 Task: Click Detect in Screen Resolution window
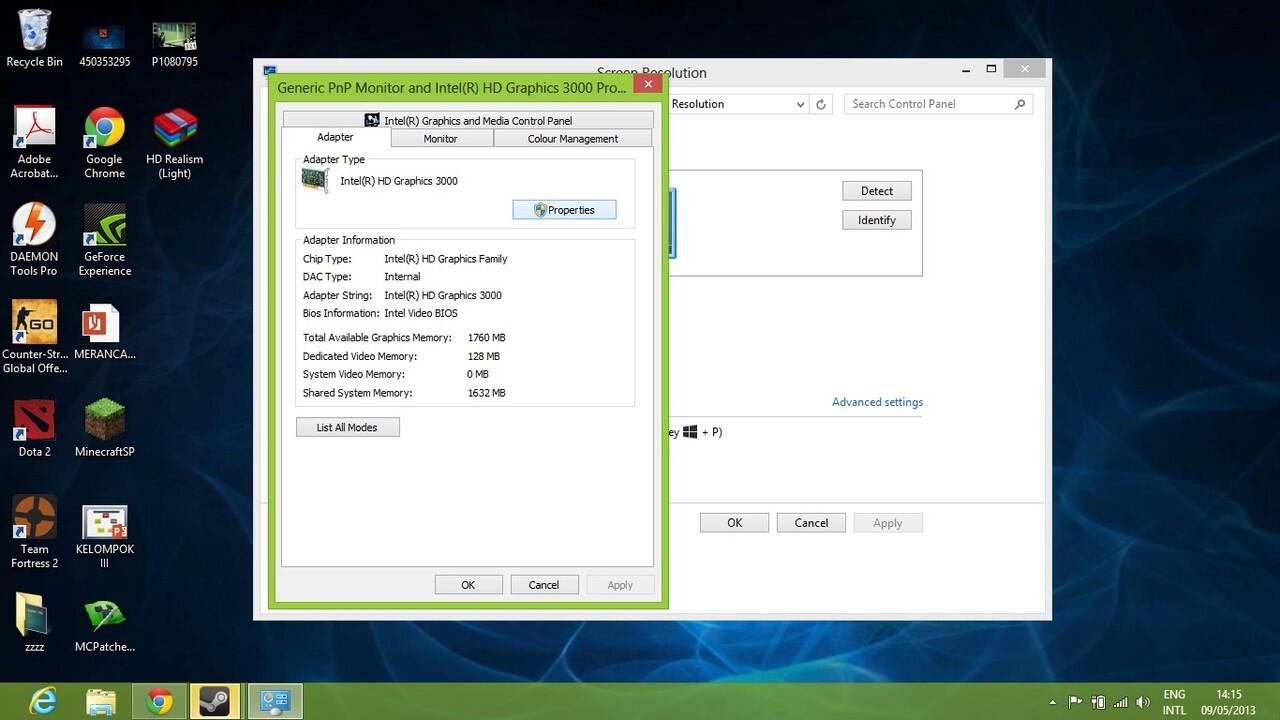point(877,191)
